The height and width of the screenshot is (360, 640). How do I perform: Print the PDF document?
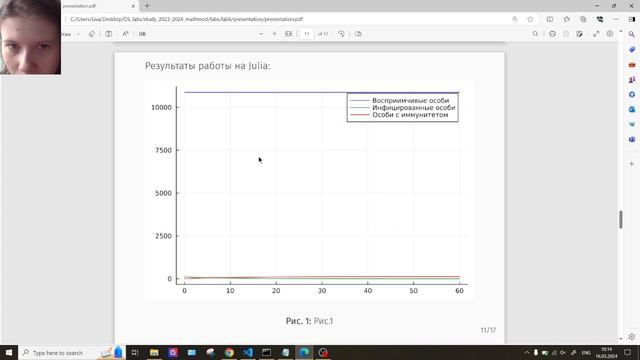(x=552, y=34)
